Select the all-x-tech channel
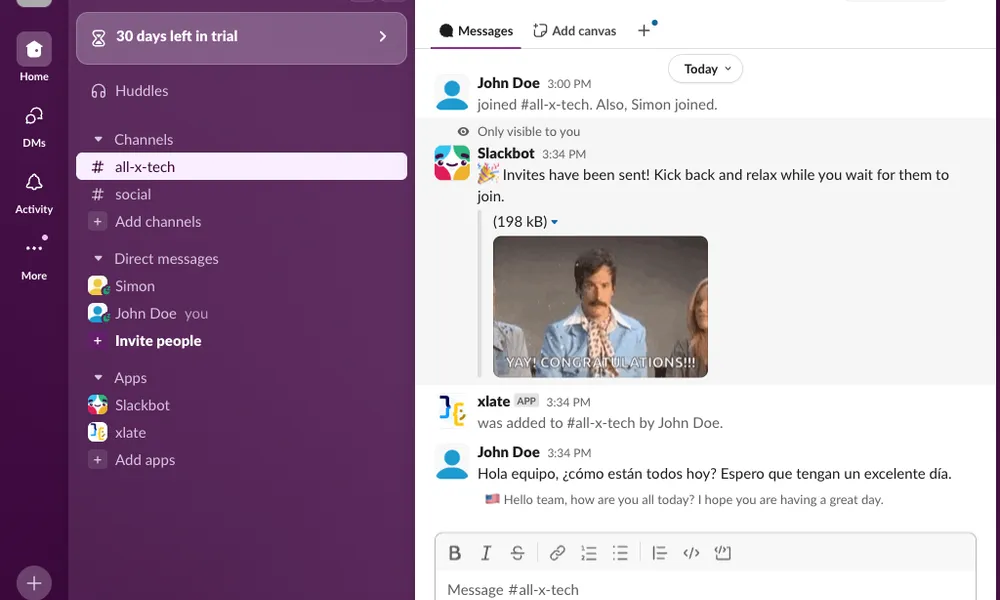 tap(241, 166)
